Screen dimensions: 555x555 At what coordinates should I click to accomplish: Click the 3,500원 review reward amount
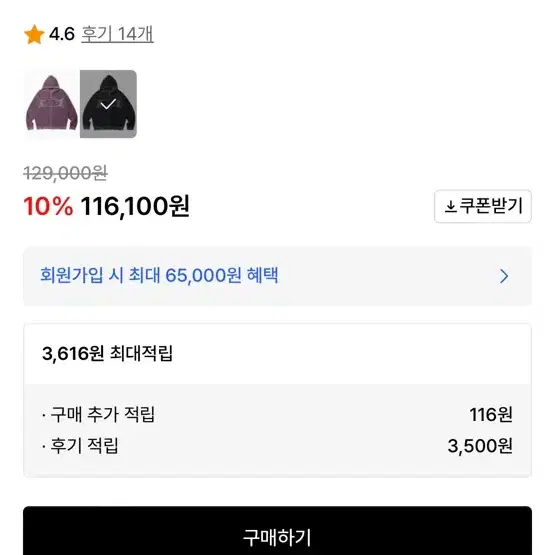480,446
